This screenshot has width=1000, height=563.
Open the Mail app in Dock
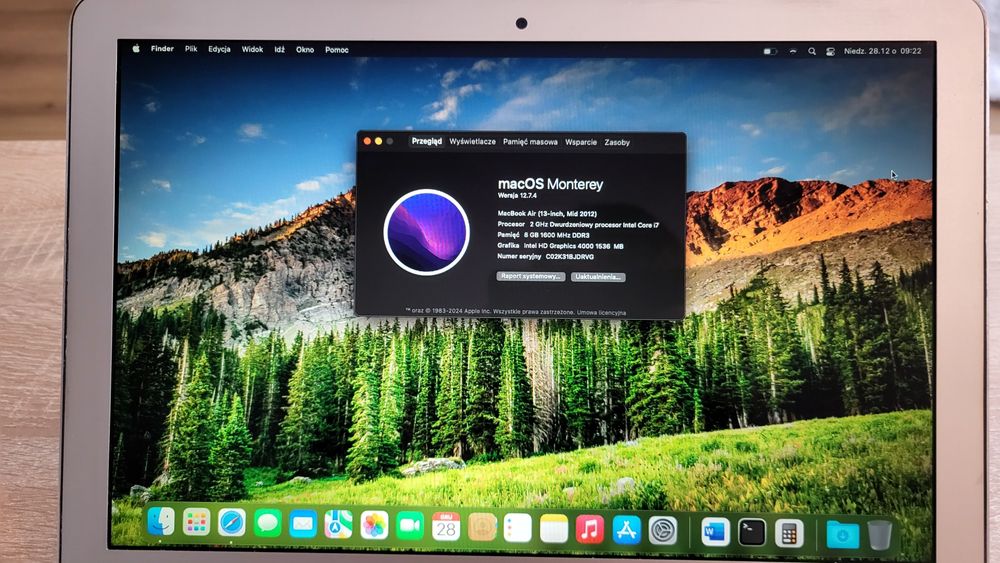tap(303, 525)
